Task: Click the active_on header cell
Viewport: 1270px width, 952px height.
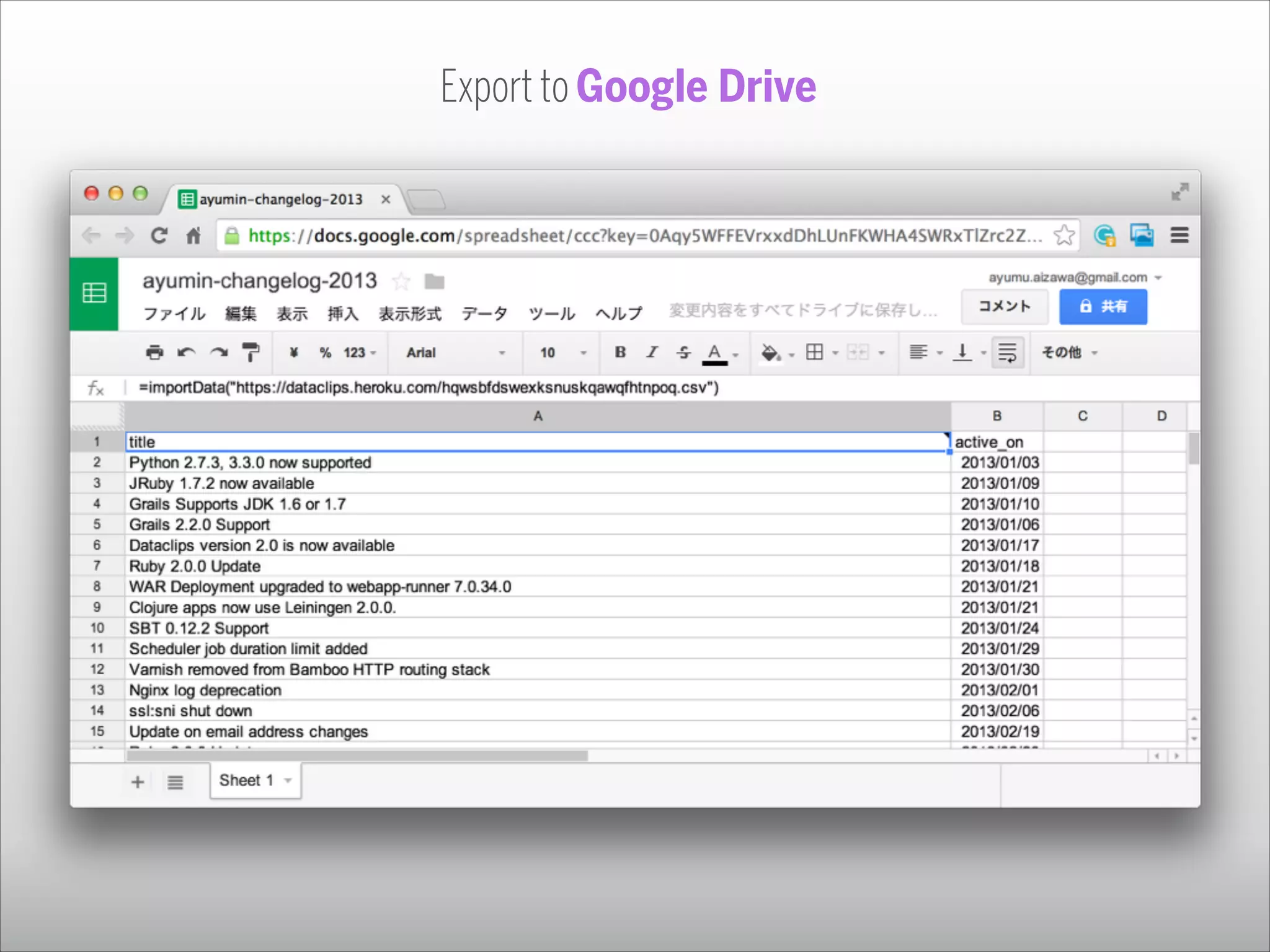Action: 997,442
